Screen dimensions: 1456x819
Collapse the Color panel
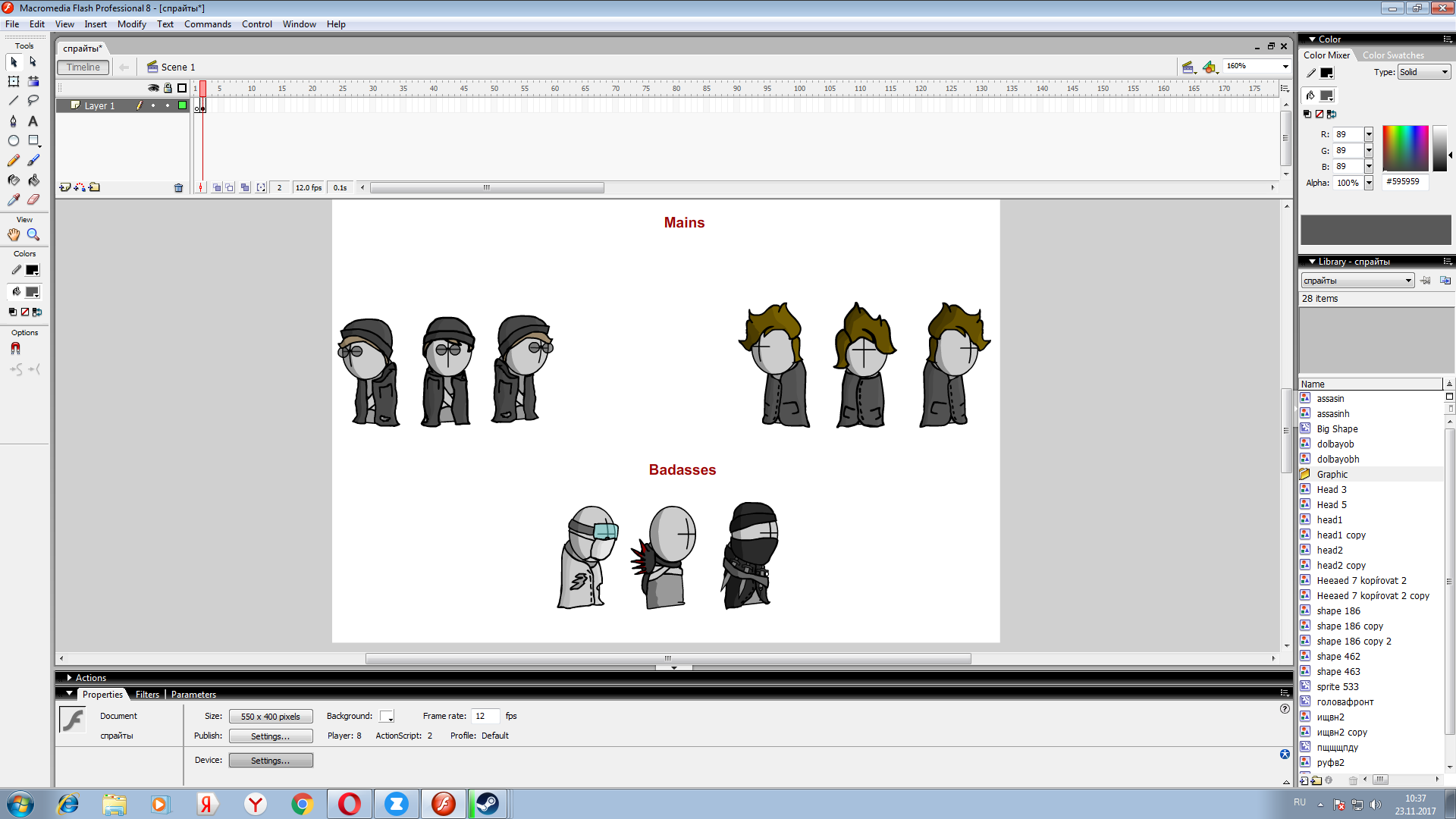coord(1312,39)
